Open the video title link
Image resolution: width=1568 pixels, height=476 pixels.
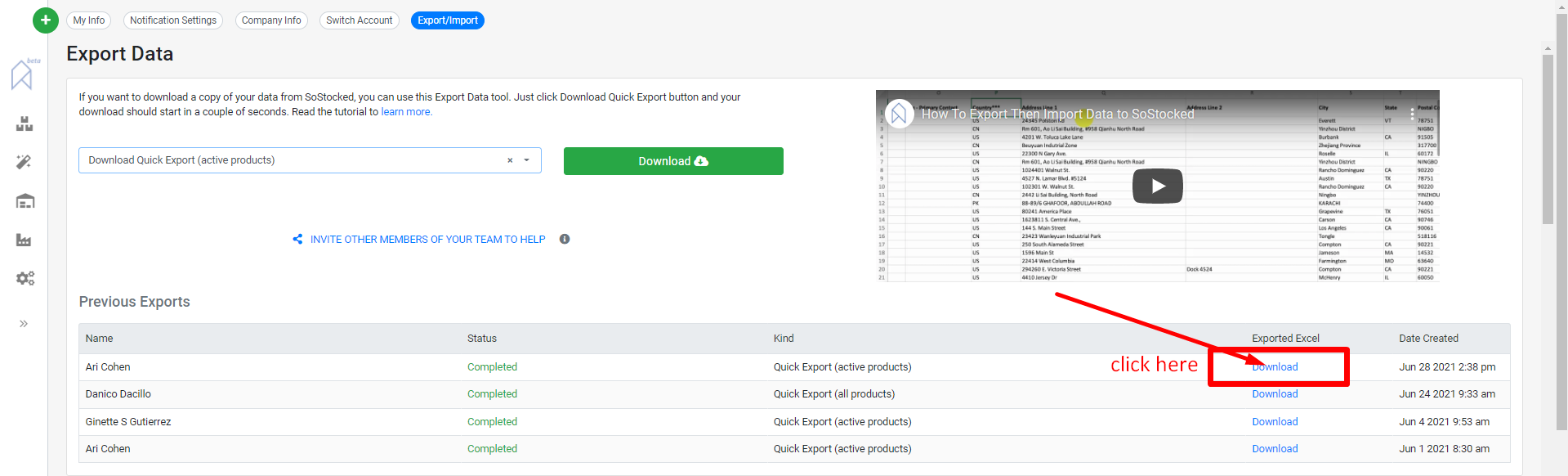(x=1057, y=115)
